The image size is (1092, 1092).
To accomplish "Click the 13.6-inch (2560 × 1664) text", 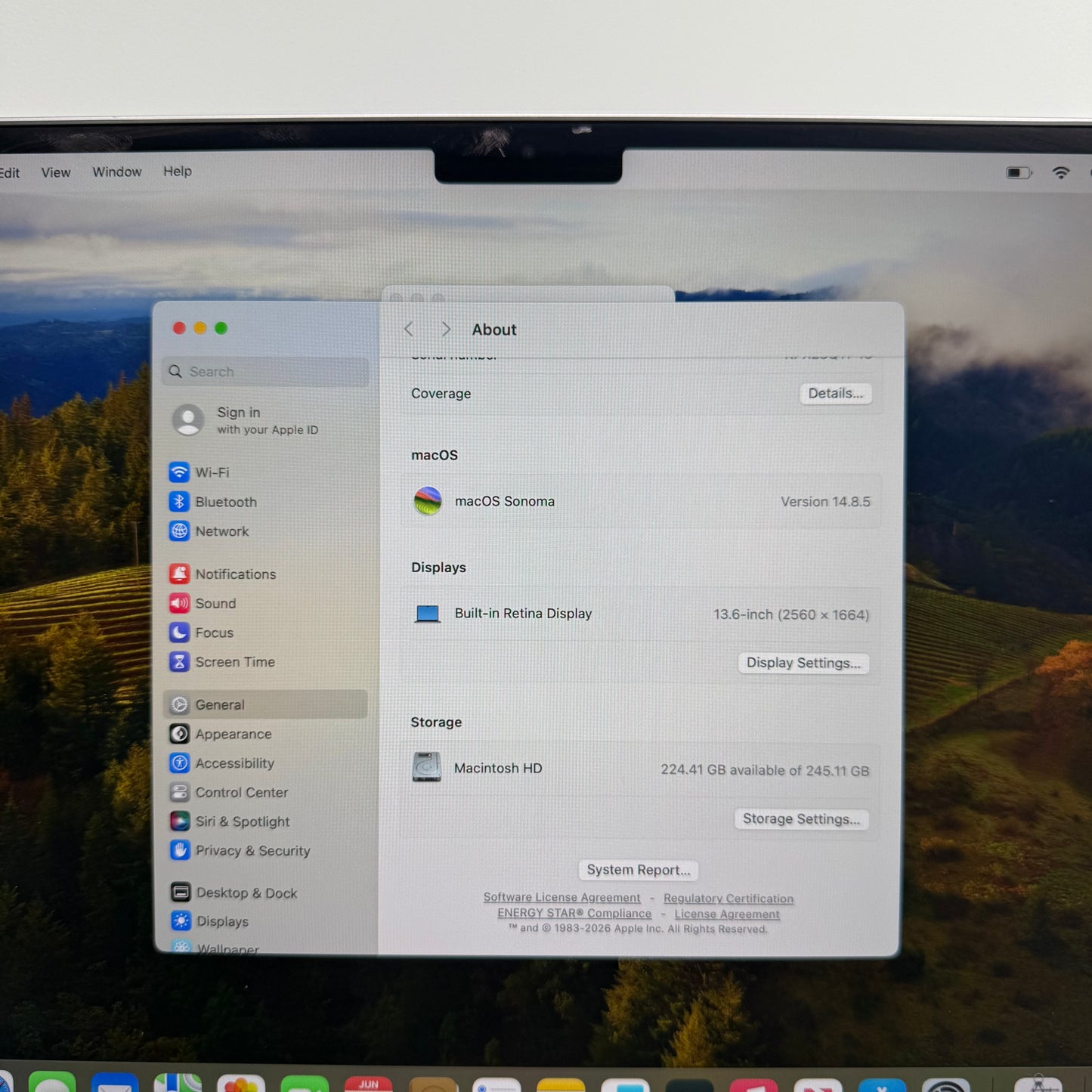I will click(791, 614).
